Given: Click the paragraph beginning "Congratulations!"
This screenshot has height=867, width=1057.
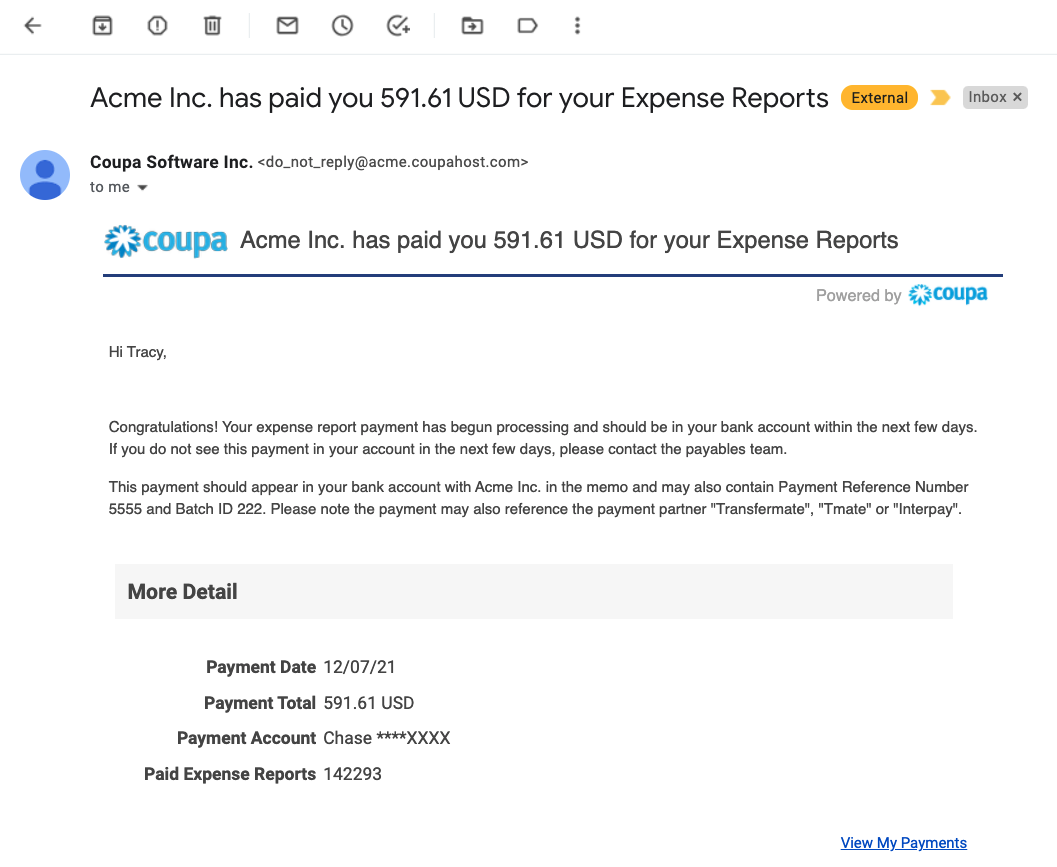Looking at the screenshot, I should coord(543,438).
